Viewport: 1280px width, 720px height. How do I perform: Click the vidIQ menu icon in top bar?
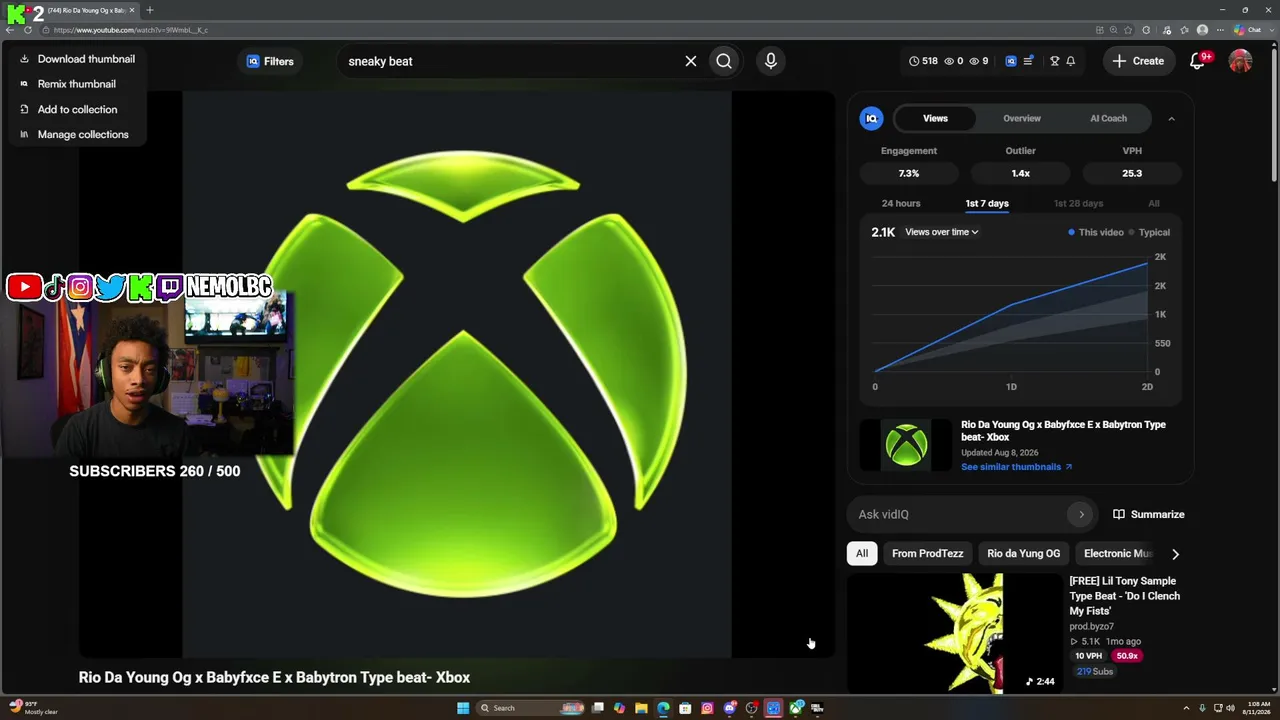point(1028,61)
